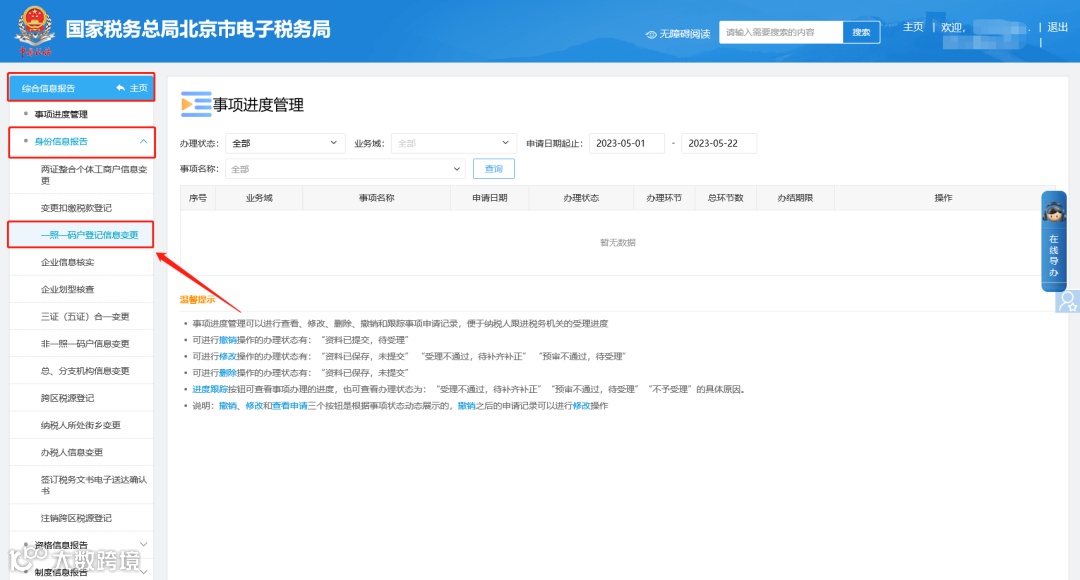This screenshot has width=1080, height=580.
Task: Open 跨区税源登记 item
Action: (68, 398)
